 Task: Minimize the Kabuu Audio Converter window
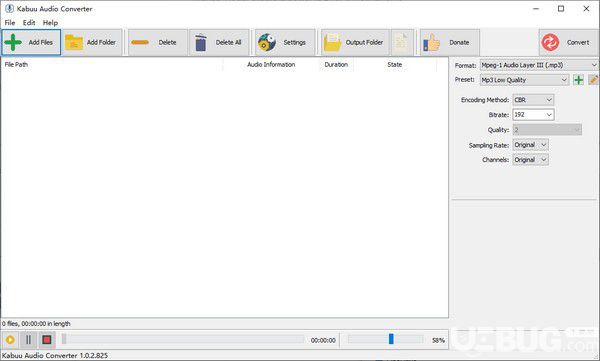coord(536,8)
